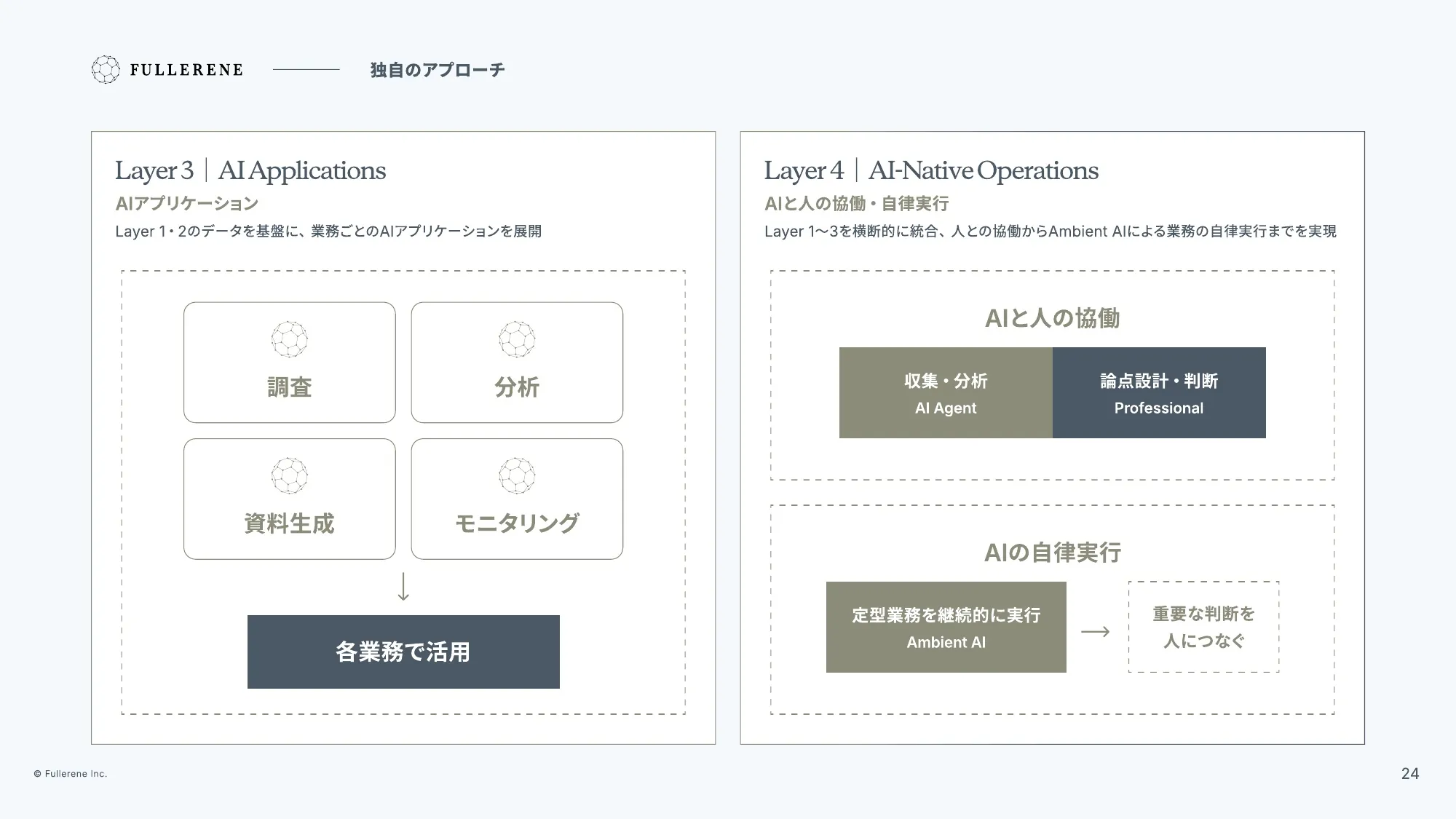The image size is (1456, 819).
Task: Click the 定型業務を継続的に実行 Ambient AI block
Action: pyautogui.click(x=946, y=627)
